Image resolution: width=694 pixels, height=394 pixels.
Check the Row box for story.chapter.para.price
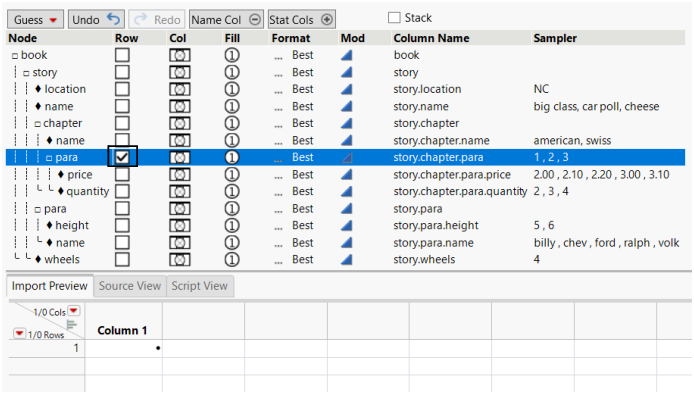(x=122, y=174)
